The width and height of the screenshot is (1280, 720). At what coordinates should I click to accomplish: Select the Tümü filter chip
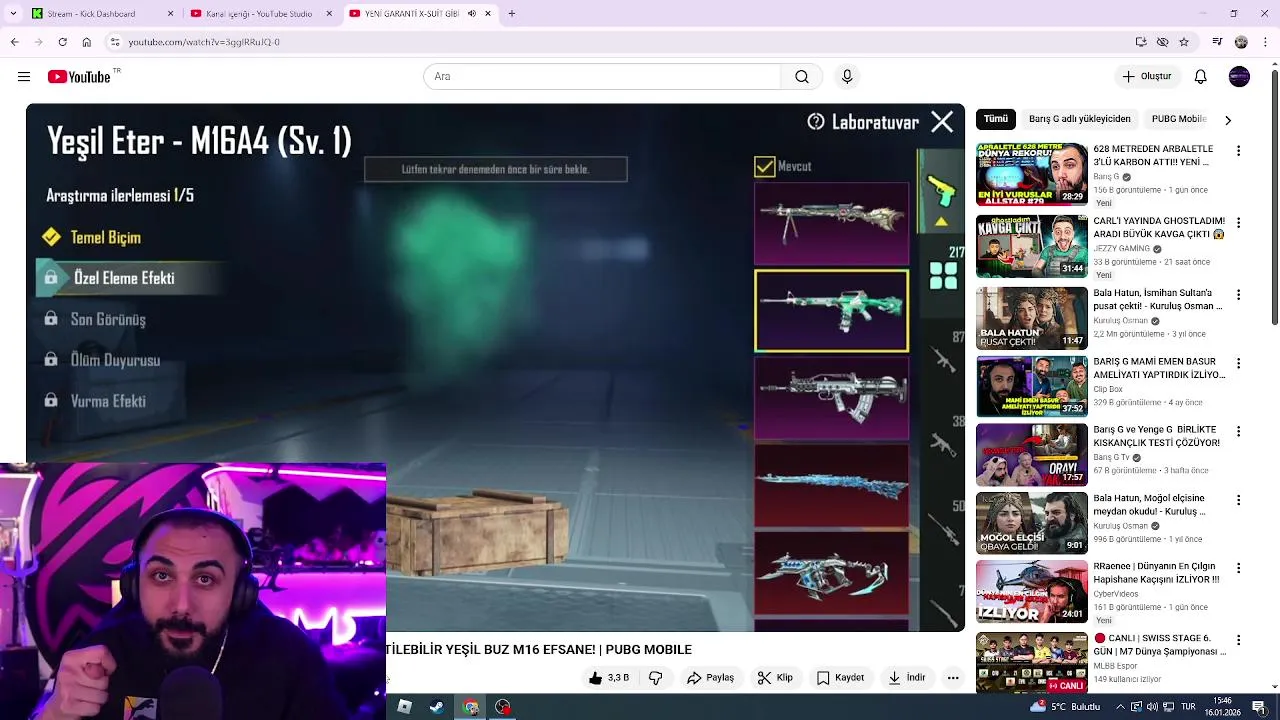(996, 119)
